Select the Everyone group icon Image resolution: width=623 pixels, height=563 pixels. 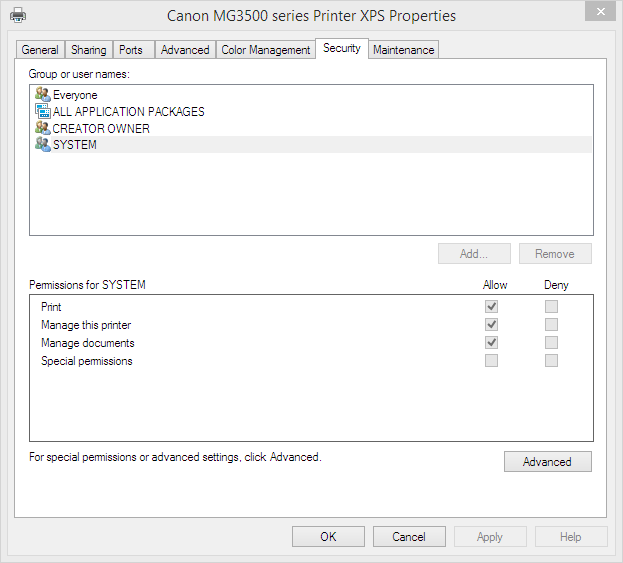pyautogui.click(x=42, y=95)
